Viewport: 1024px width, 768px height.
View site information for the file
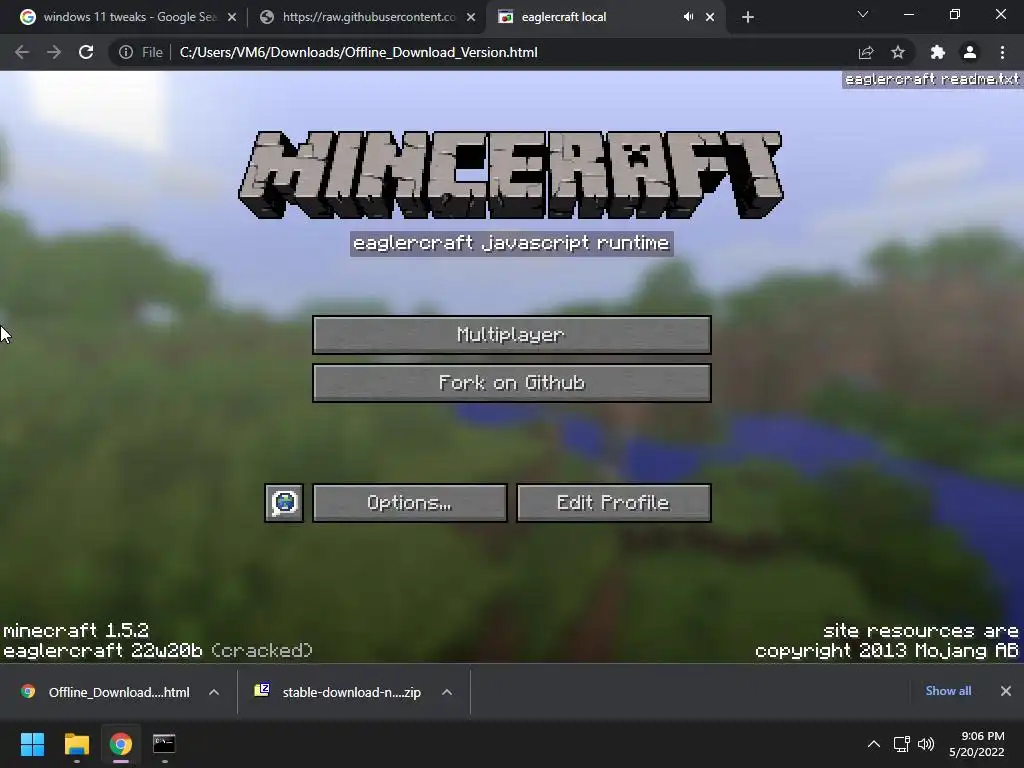click(x=140, y=52)
